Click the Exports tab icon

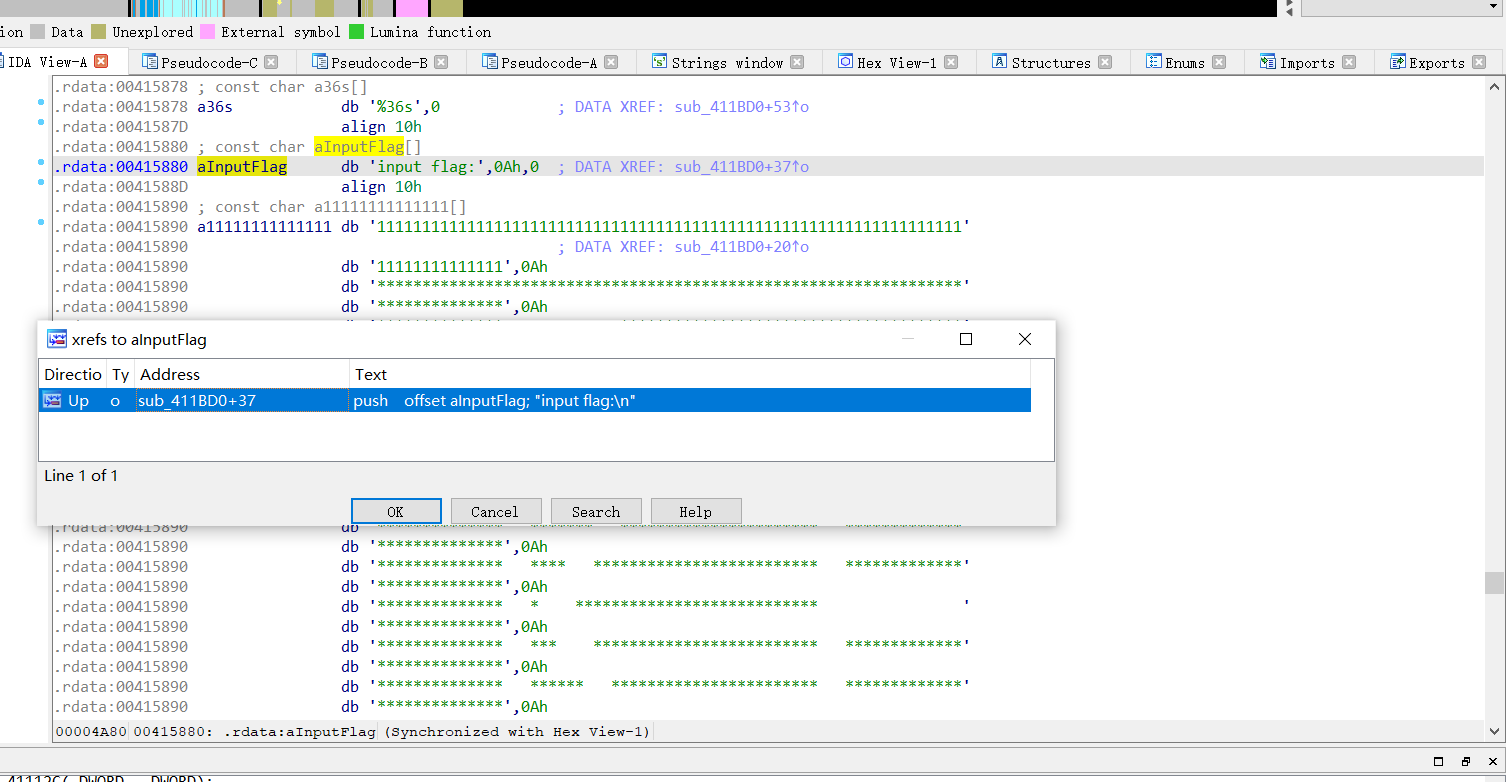[x=1397, y=62]
